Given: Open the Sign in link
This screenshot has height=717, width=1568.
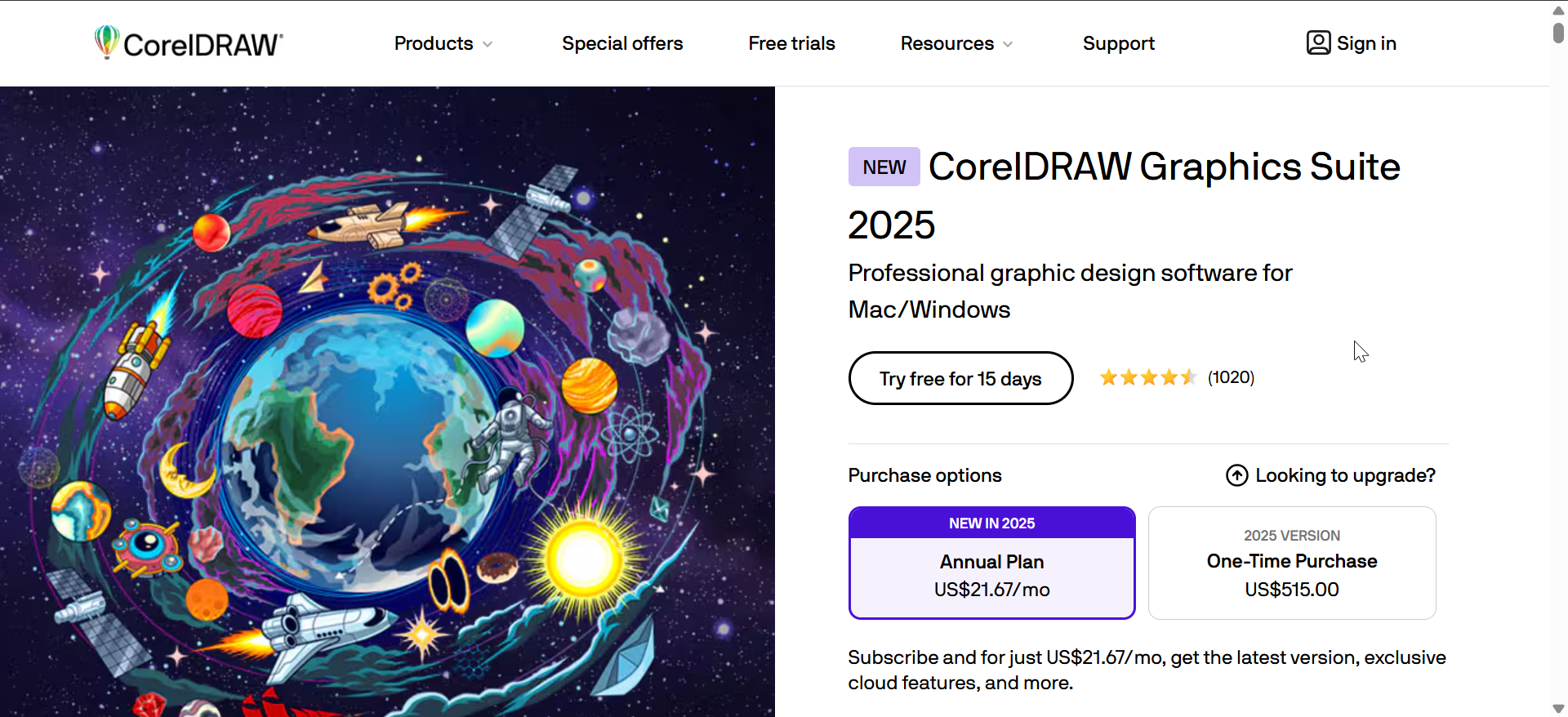Looking at the screenshot, I should (1365, 43).
